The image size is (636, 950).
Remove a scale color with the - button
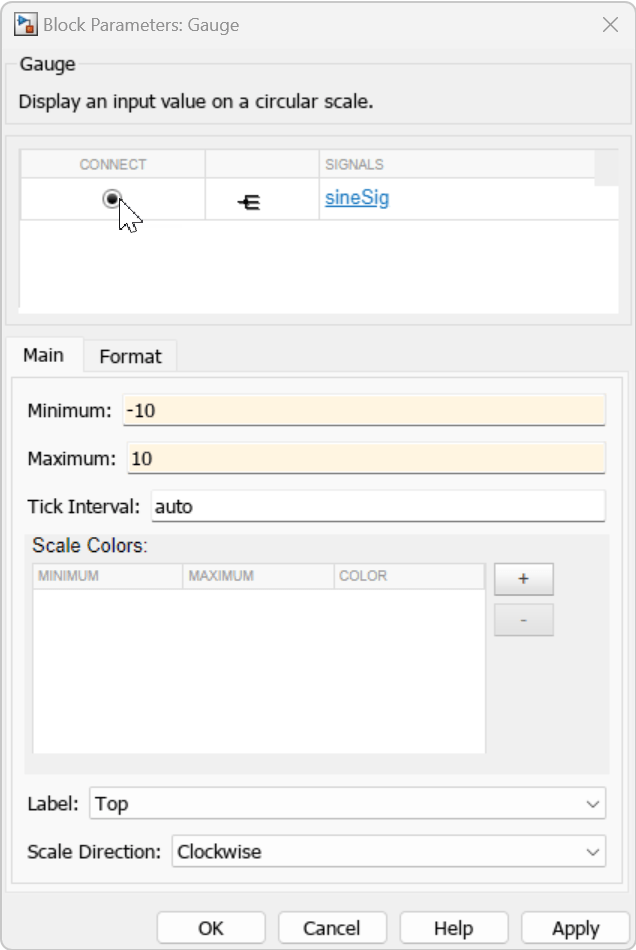point(523,619)
